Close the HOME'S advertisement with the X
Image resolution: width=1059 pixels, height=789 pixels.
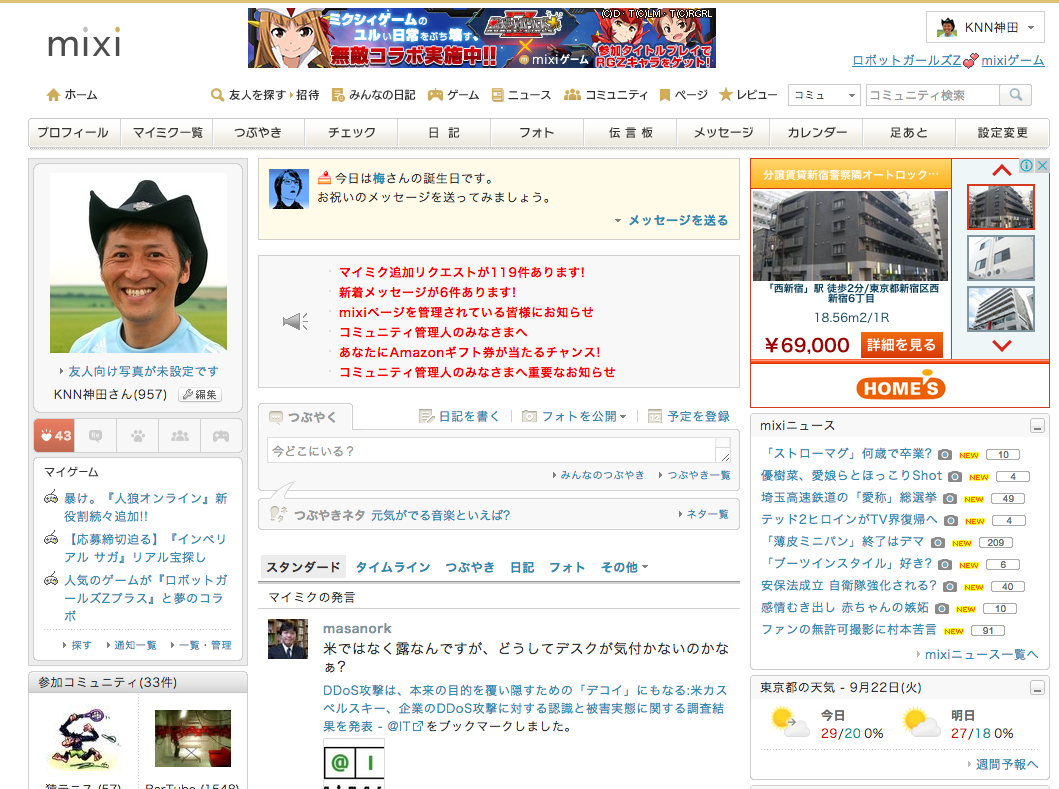pos(1042,166)
